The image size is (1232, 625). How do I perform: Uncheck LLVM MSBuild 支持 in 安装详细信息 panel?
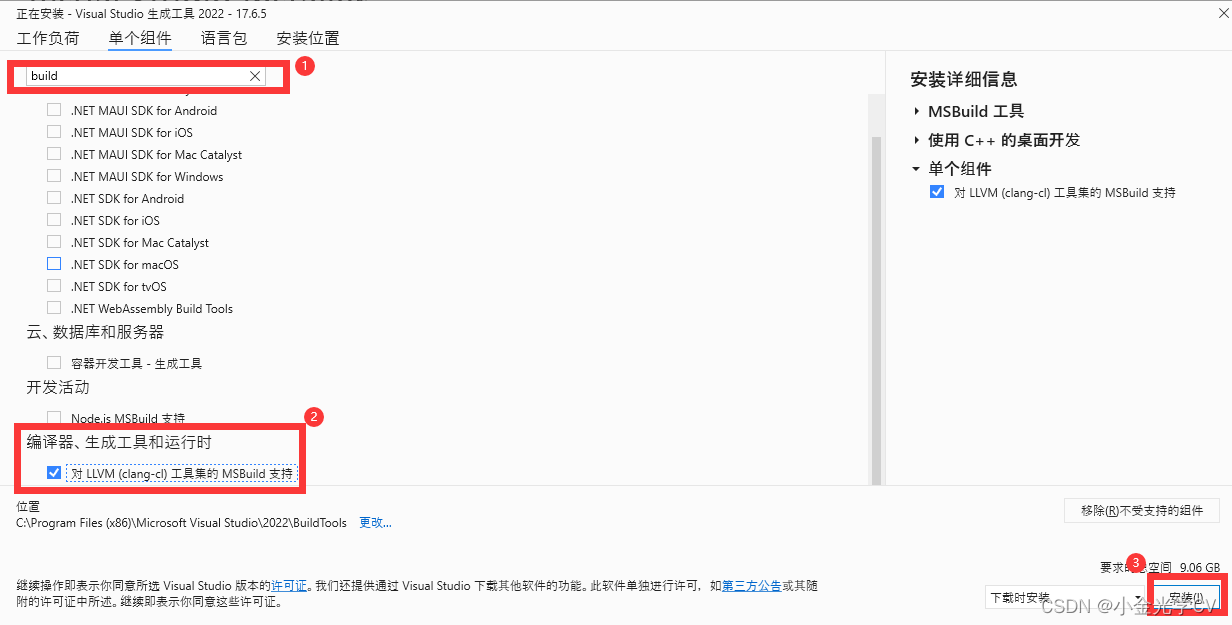click(937, 192)
